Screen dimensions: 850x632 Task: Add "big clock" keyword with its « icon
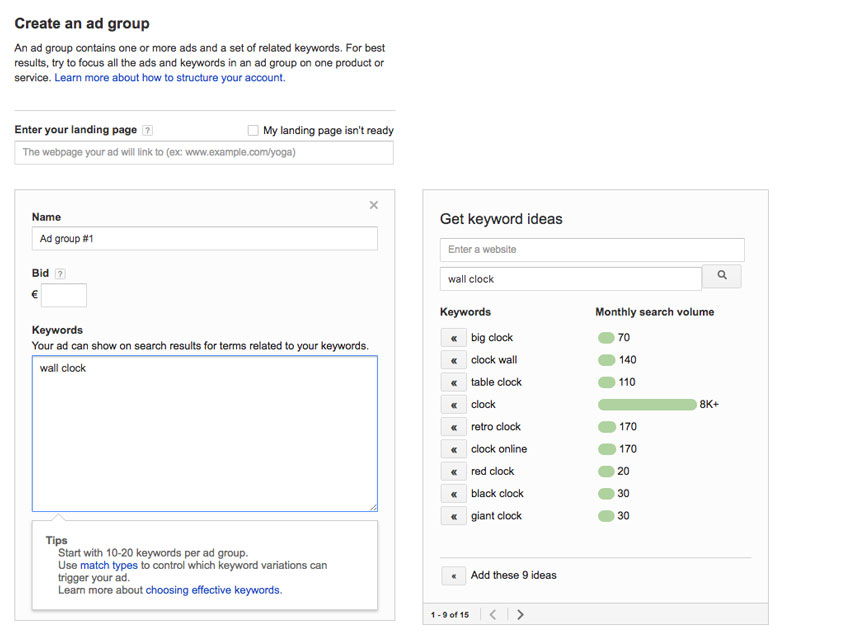point(453,337)
